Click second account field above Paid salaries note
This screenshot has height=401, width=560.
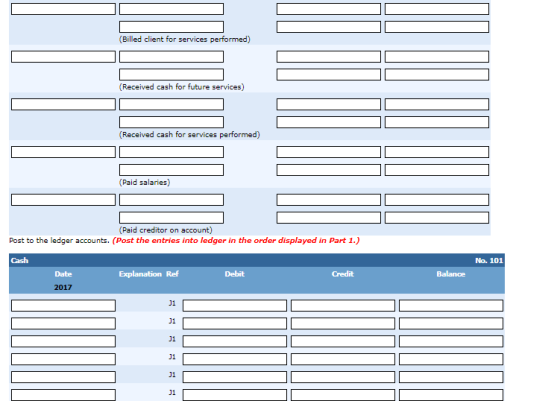tap(171, 170)
